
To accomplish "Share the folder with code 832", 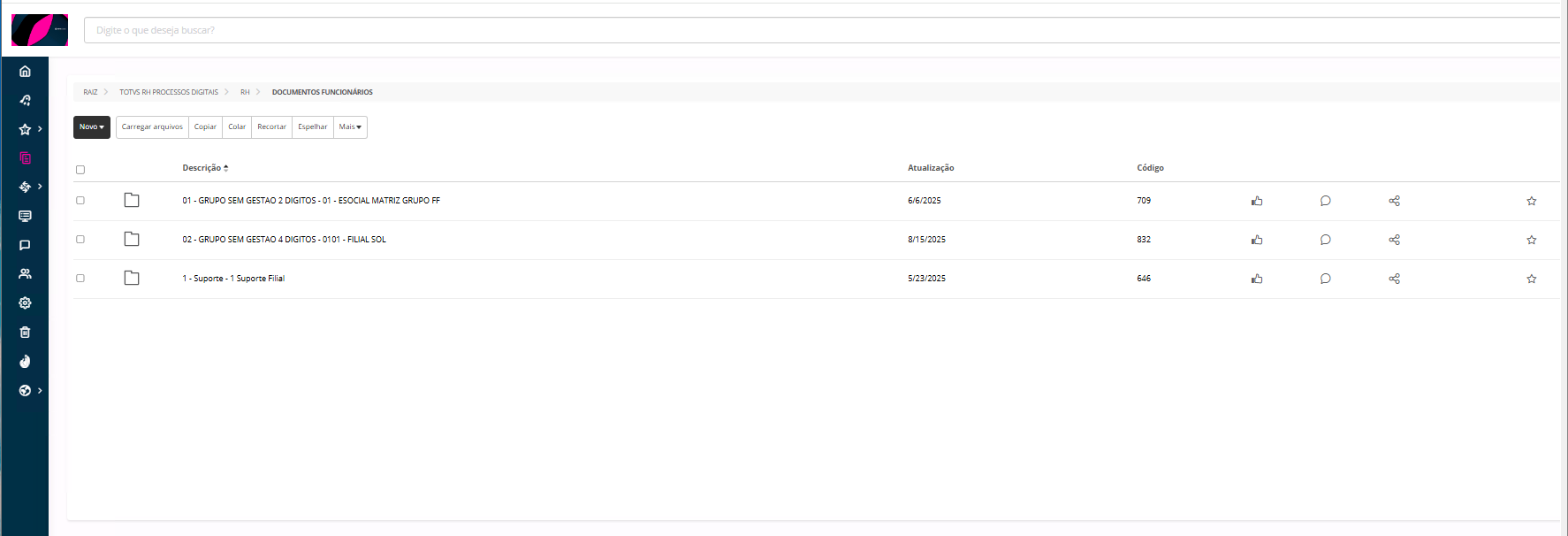I will (1395, 240).
